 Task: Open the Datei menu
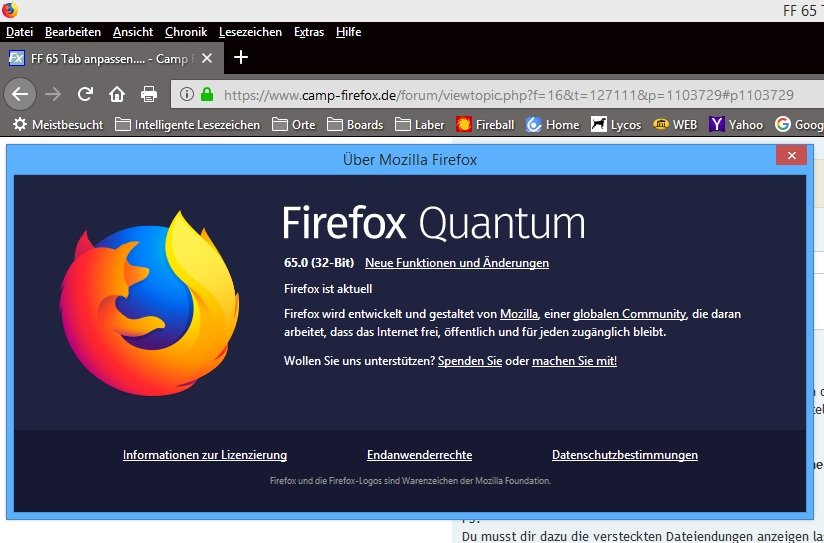19,32
